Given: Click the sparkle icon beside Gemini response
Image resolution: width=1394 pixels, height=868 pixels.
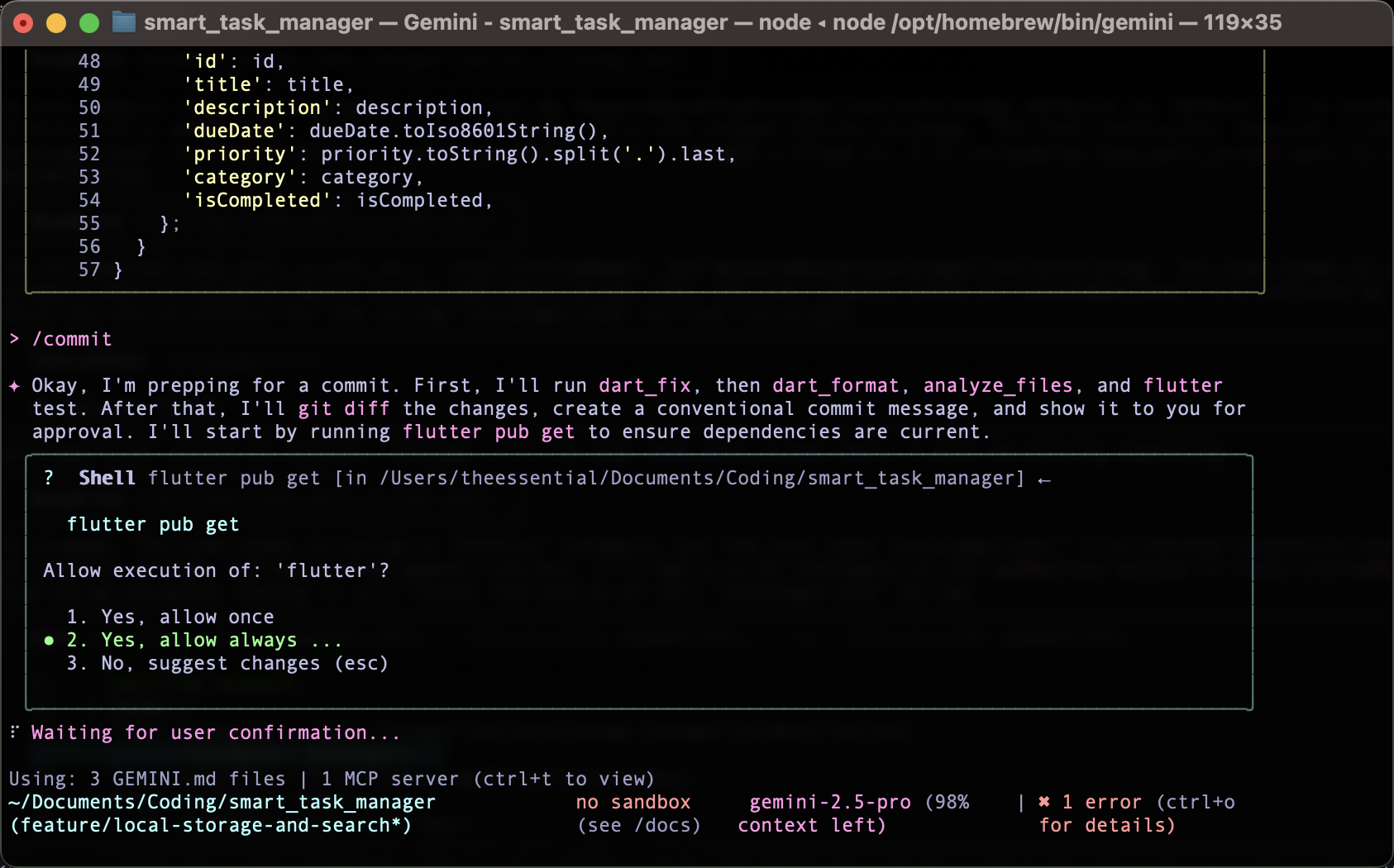Looking at the screenshot, I should coord(15,386).
